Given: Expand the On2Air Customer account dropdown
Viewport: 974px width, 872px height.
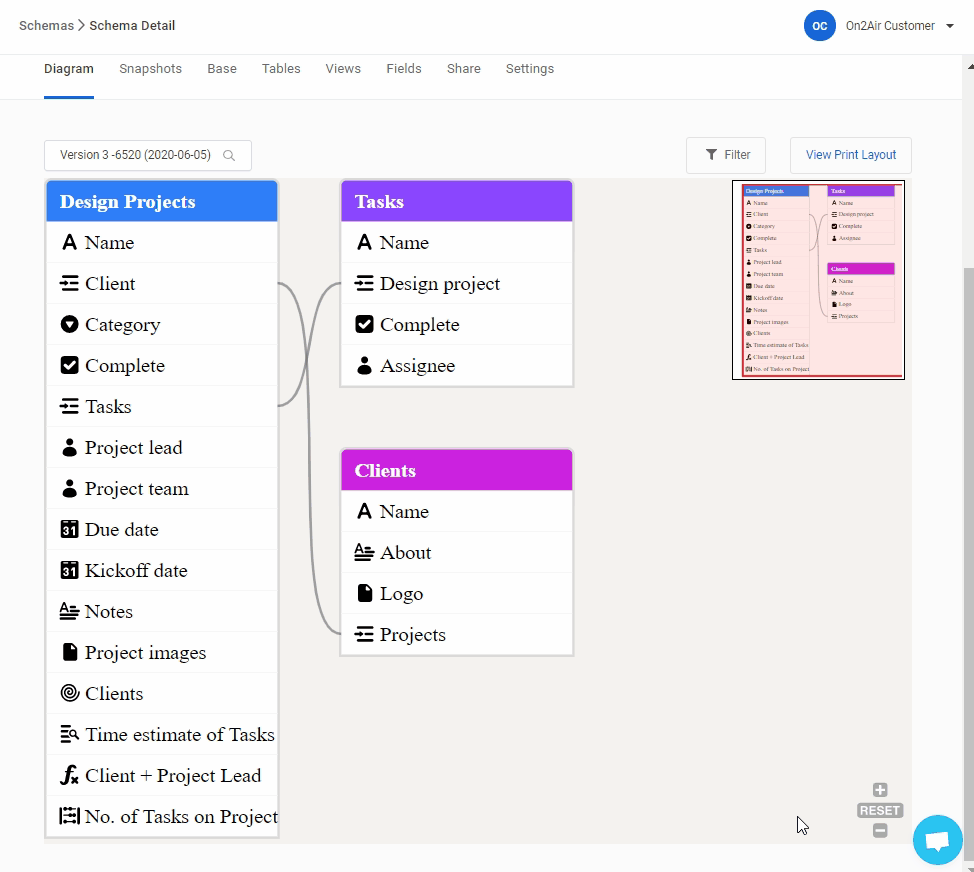Looking at the screenshot, I should click(x=949, y=27).
